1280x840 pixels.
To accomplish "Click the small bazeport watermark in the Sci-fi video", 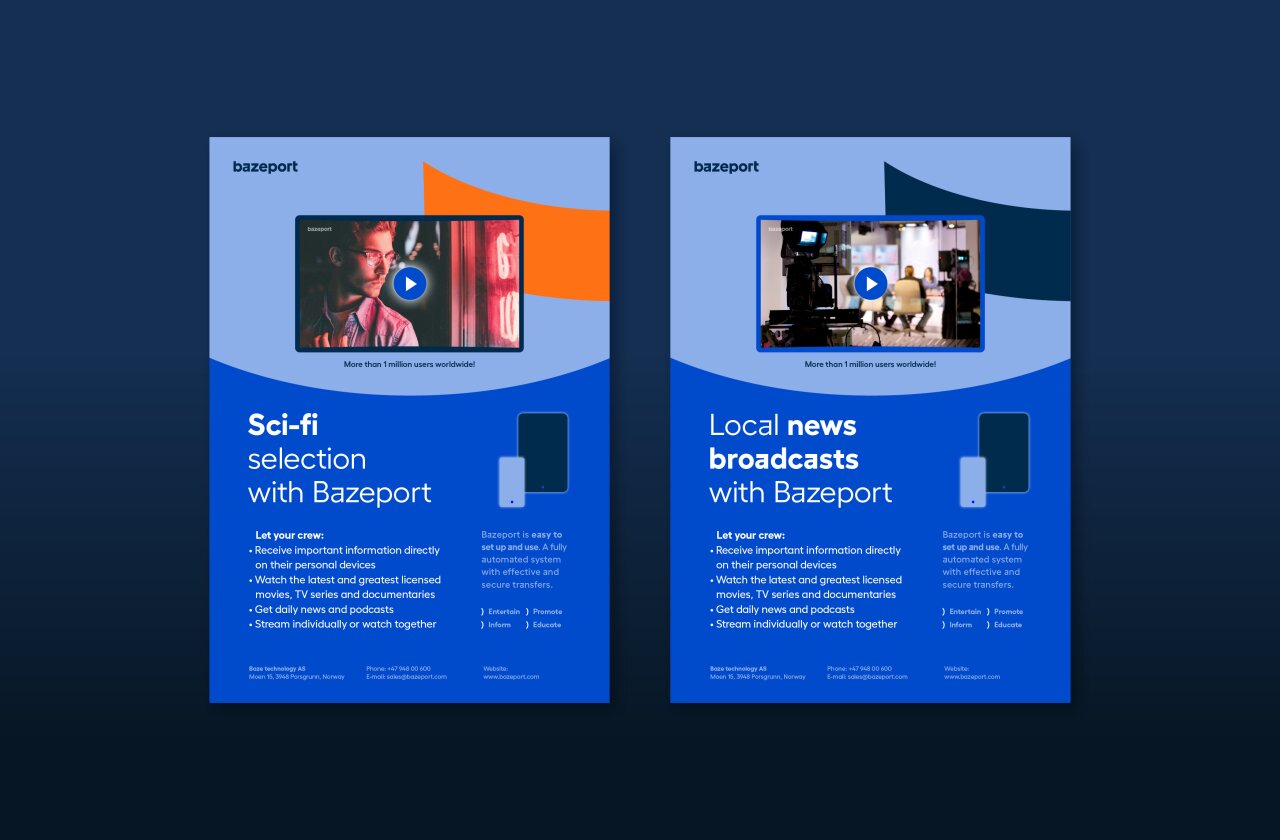I will click(319, 229).
